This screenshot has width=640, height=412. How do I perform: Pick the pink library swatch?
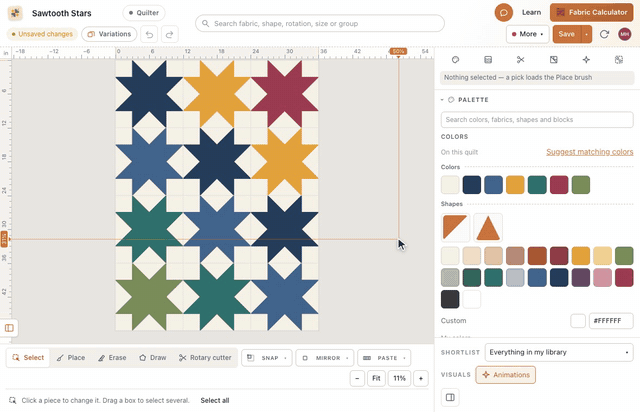[602, 278]
